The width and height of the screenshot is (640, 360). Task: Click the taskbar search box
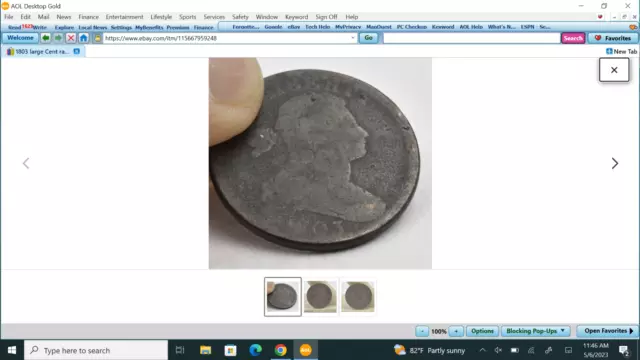[96, 350]
